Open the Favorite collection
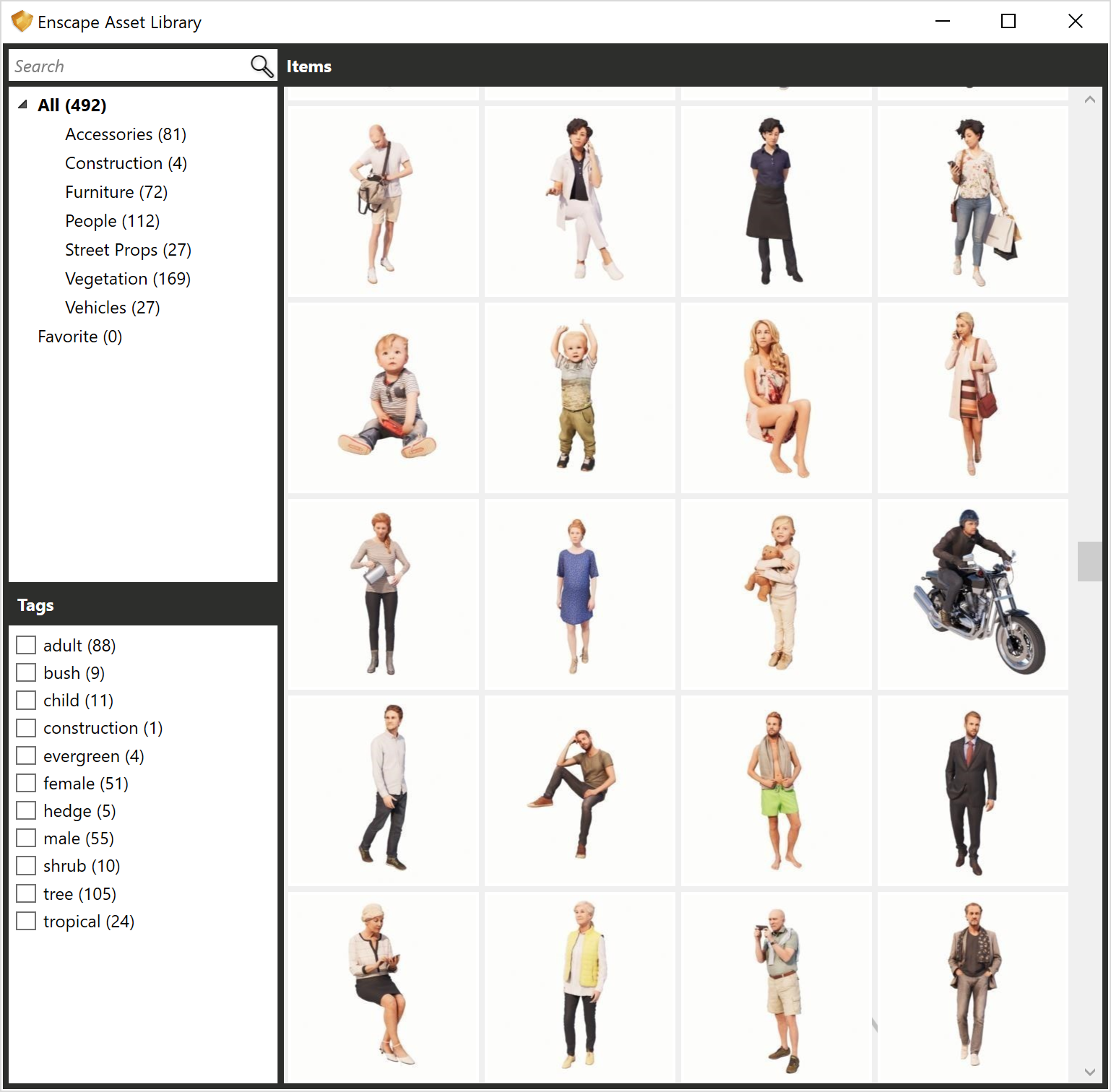This screenshot has height=1092, width=1111. point(79,336)
